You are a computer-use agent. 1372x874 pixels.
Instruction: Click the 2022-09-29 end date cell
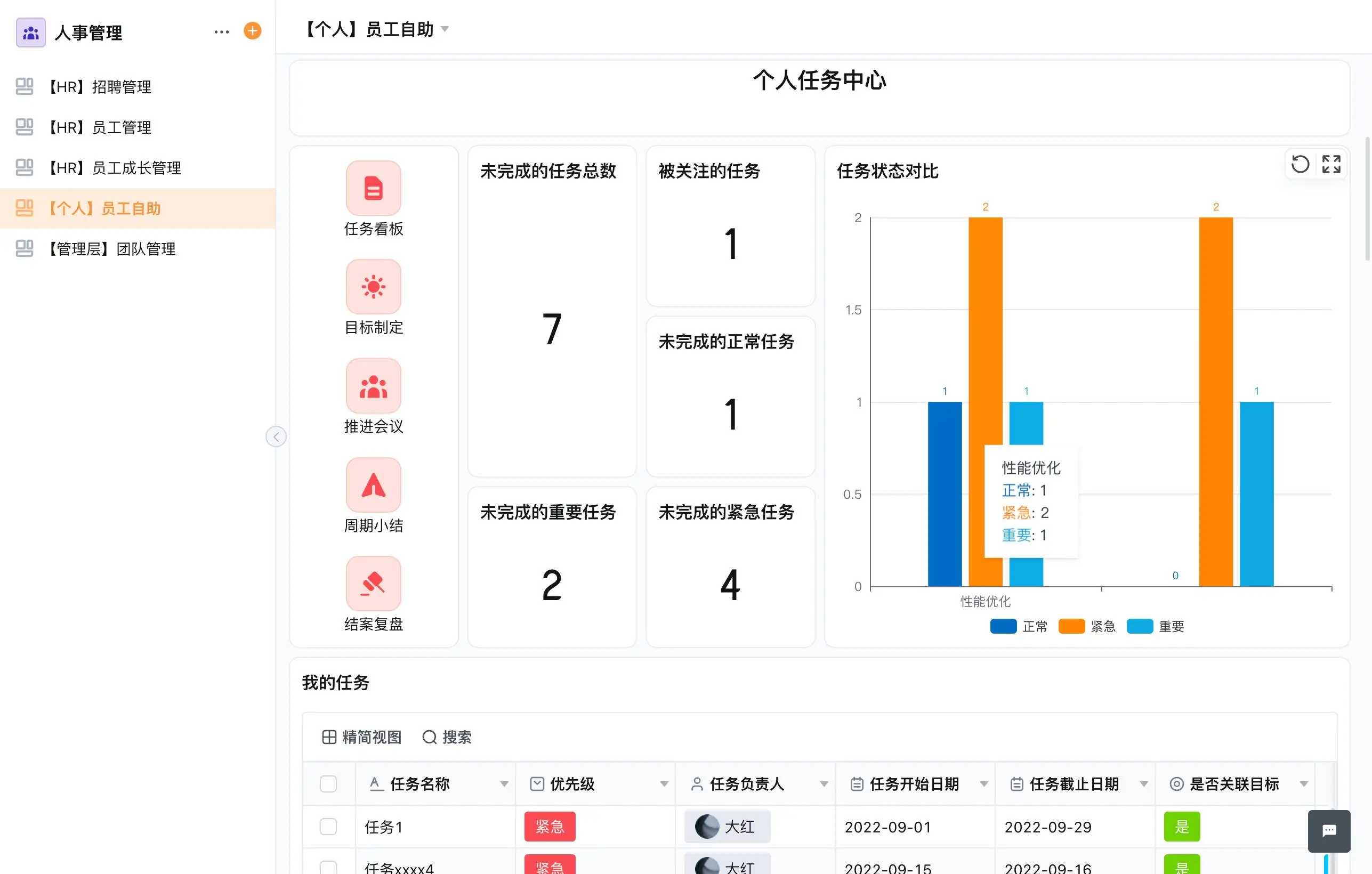[1075, 827]
